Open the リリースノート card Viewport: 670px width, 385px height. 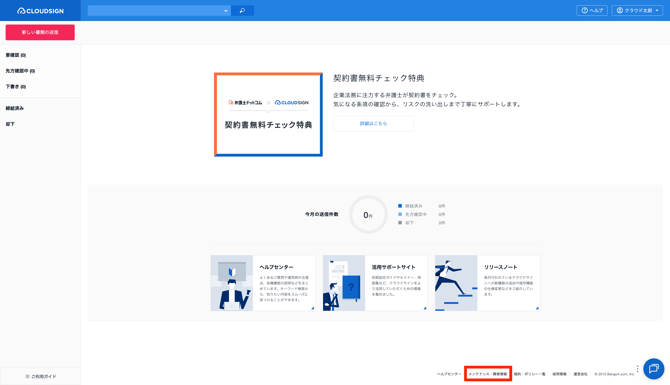(487, 283)
